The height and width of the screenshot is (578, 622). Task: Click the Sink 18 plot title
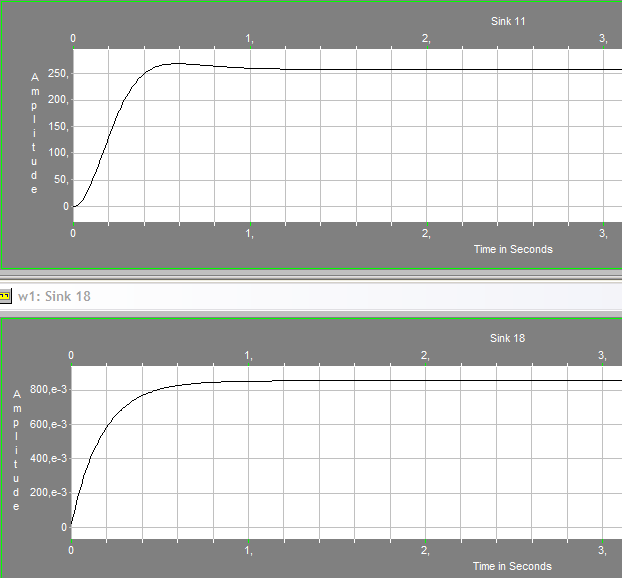(x=507, y=338)
